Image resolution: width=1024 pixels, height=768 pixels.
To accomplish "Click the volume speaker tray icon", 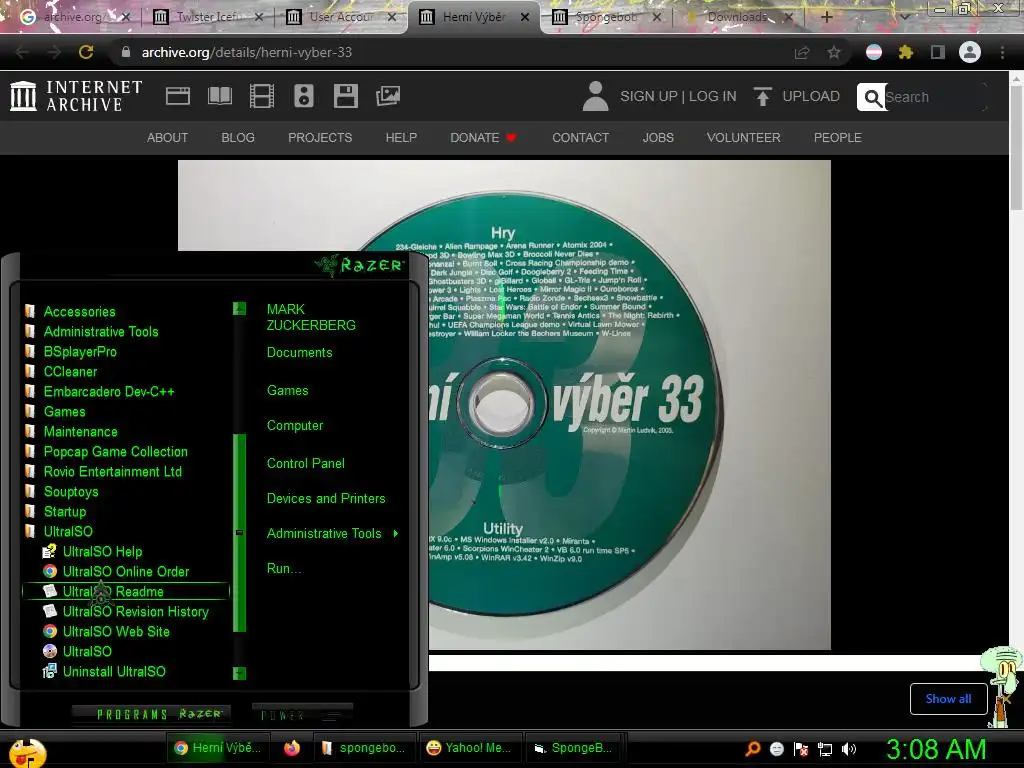I will (x=849, y=749).
